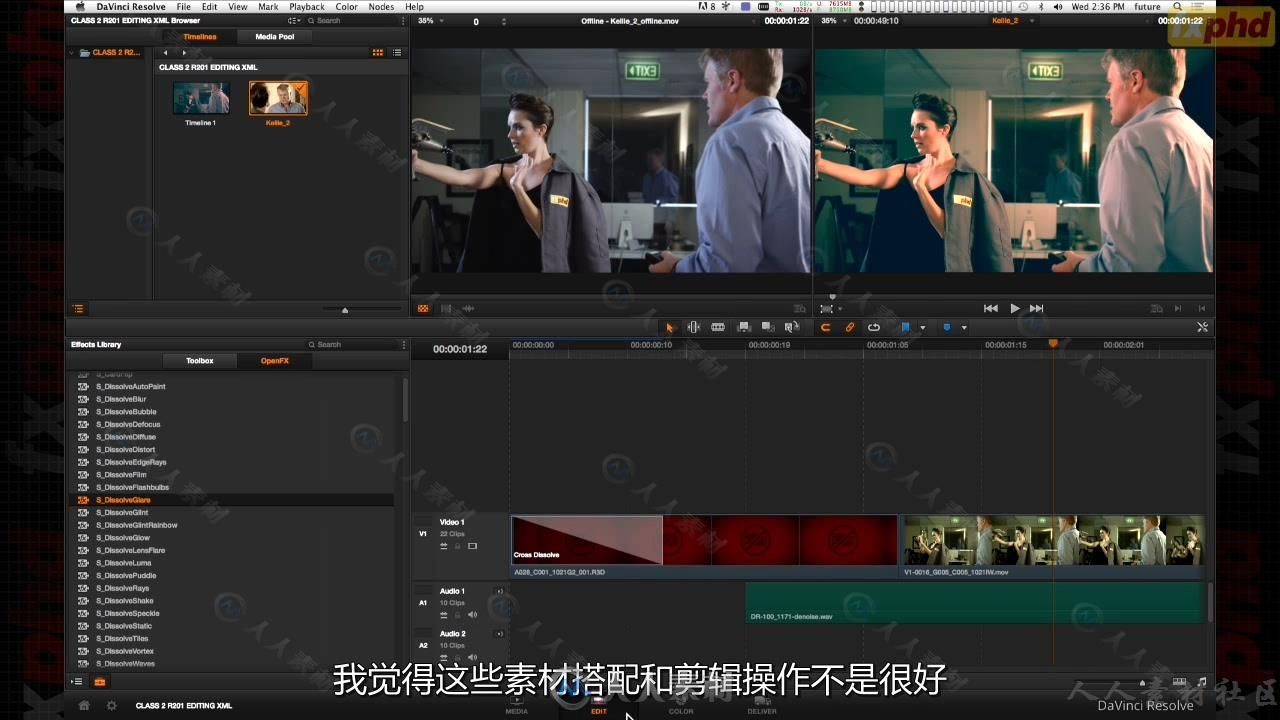Open the tools icon at toolbar right end
Image resolution: width=1280 pixels, height=720 pixels.
pyautogui.click(x=1202, y=327)
